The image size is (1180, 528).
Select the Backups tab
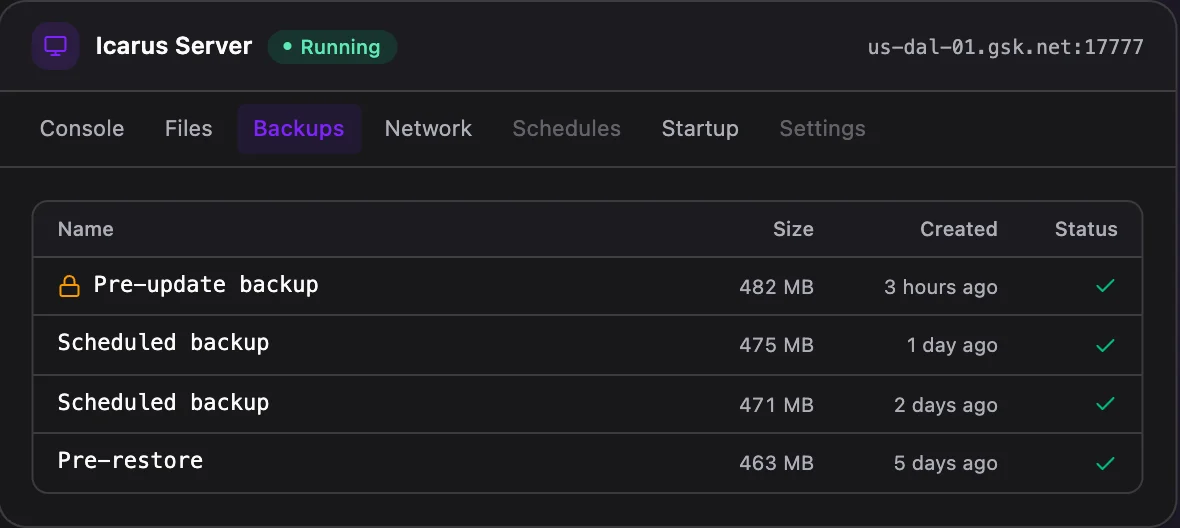299,129
